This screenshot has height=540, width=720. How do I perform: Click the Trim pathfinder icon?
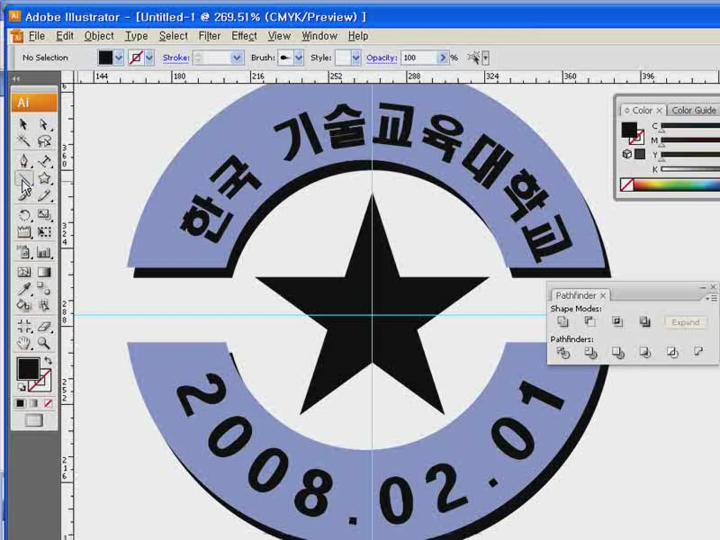click(591, 353)
